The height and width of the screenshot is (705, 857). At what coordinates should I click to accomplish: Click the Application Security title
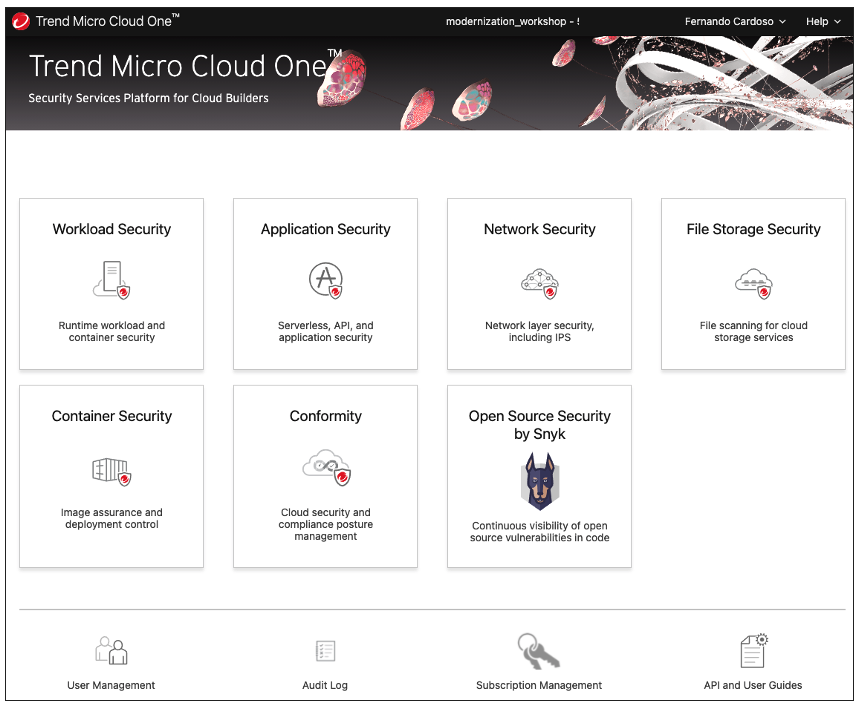[326, 229]
